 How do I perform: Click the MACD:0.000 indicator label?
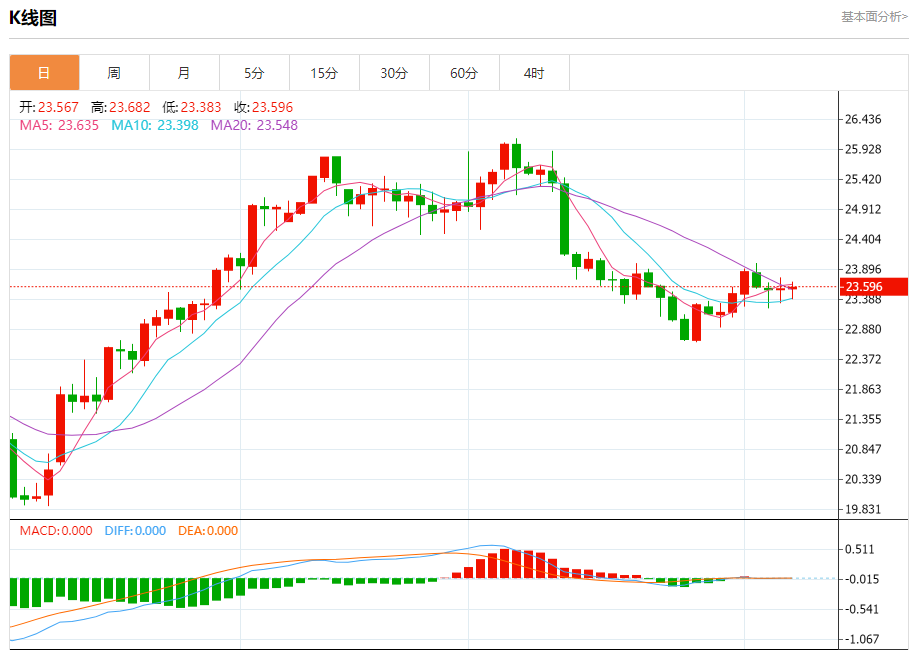coord(56,531)
